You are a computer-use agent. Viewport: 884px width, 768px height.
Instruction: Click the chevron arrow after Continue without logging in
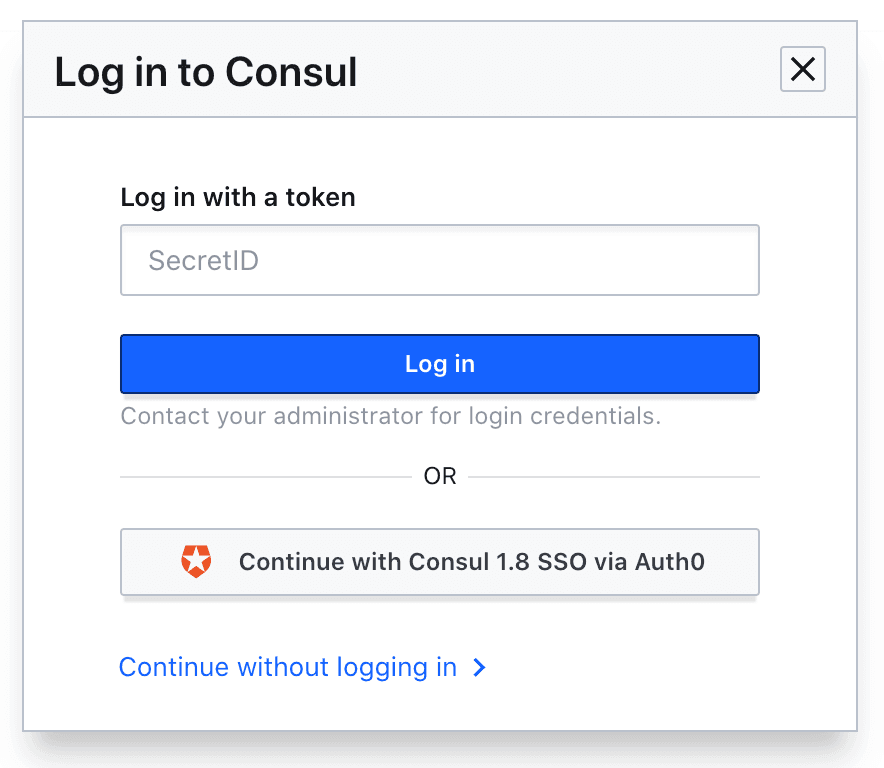click(479, 668)
